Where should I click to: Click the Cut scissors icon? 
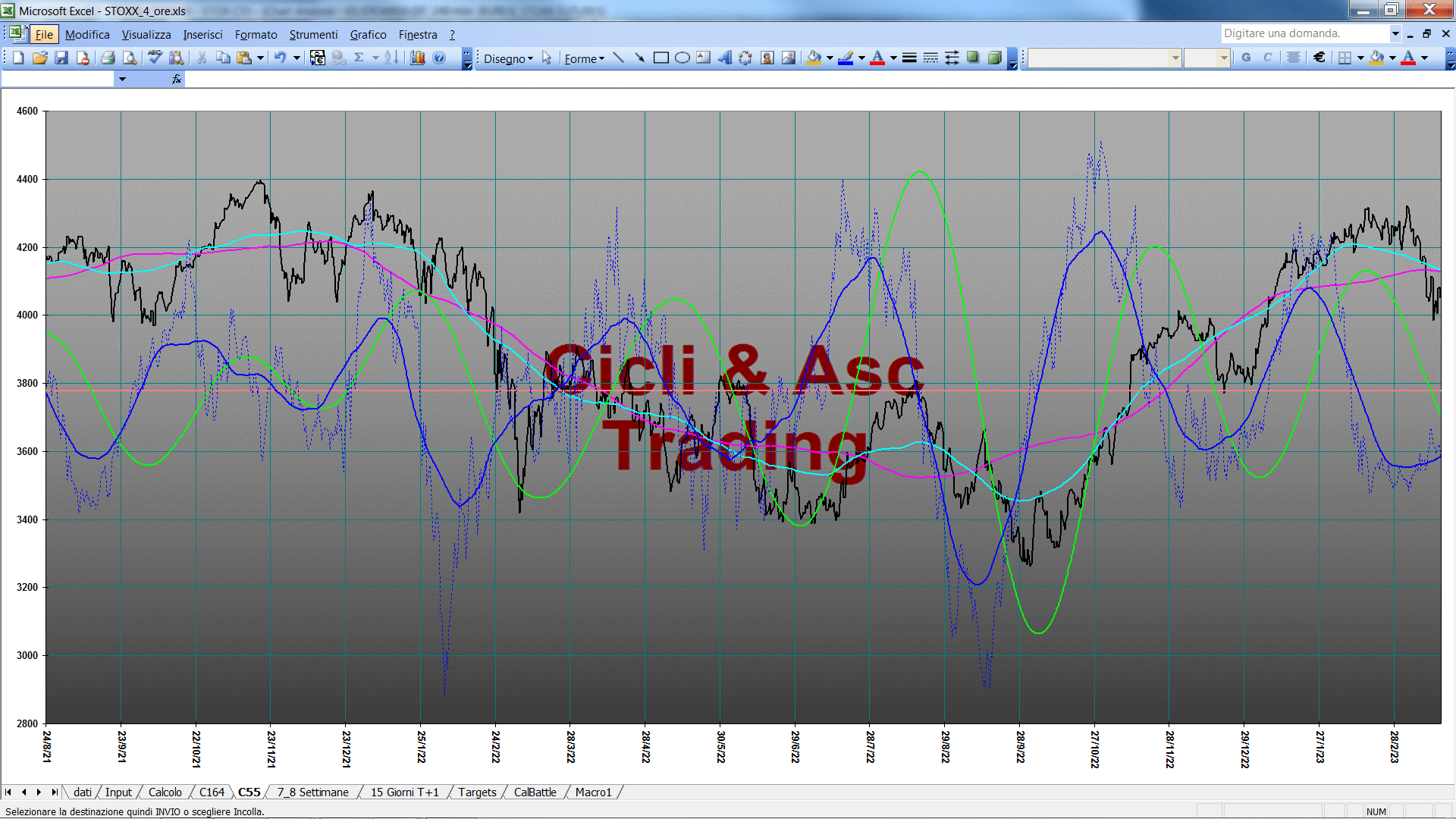click(202, 58)
